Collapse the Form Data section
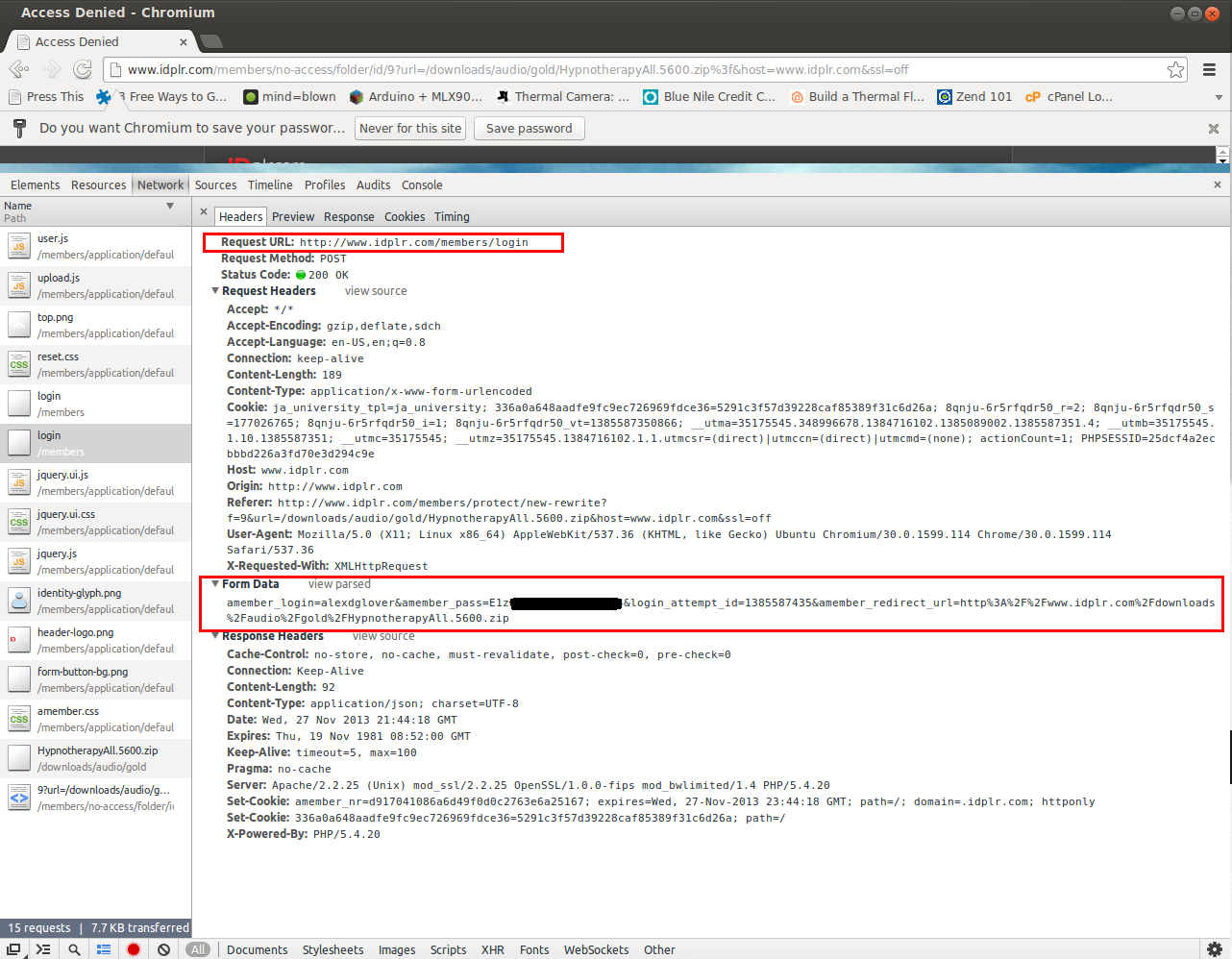The image size is (1232, 959). [x=215, y=584]
